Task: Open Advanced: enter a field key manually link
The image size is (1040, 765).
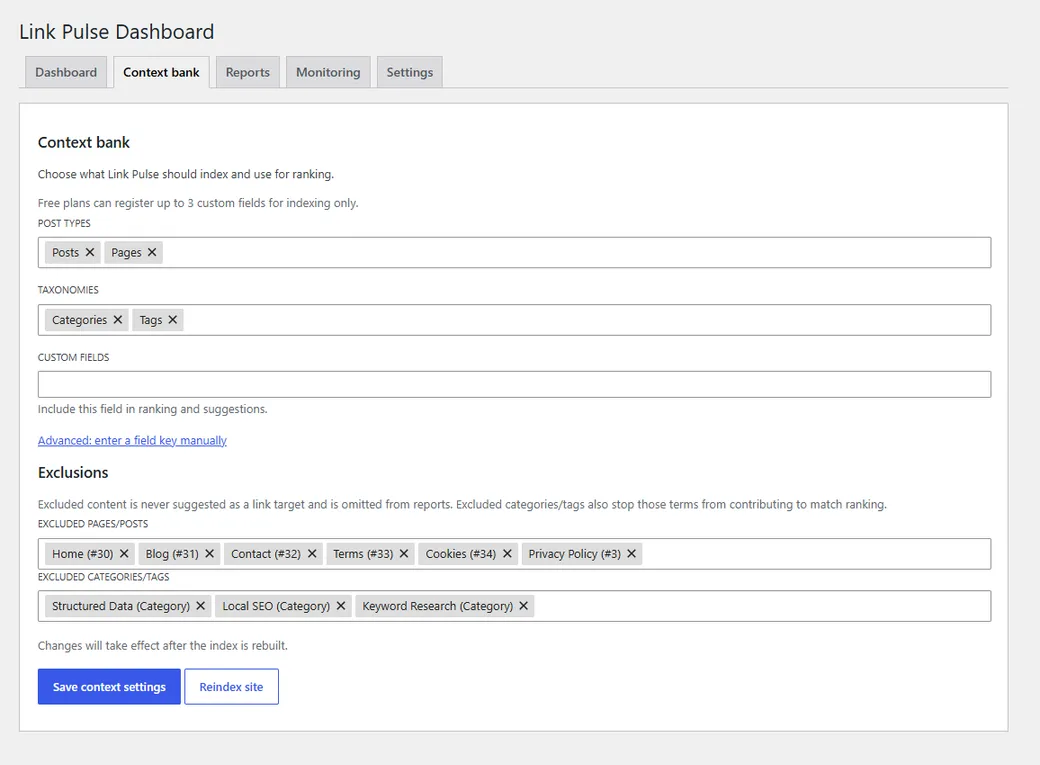Action: 132,441
